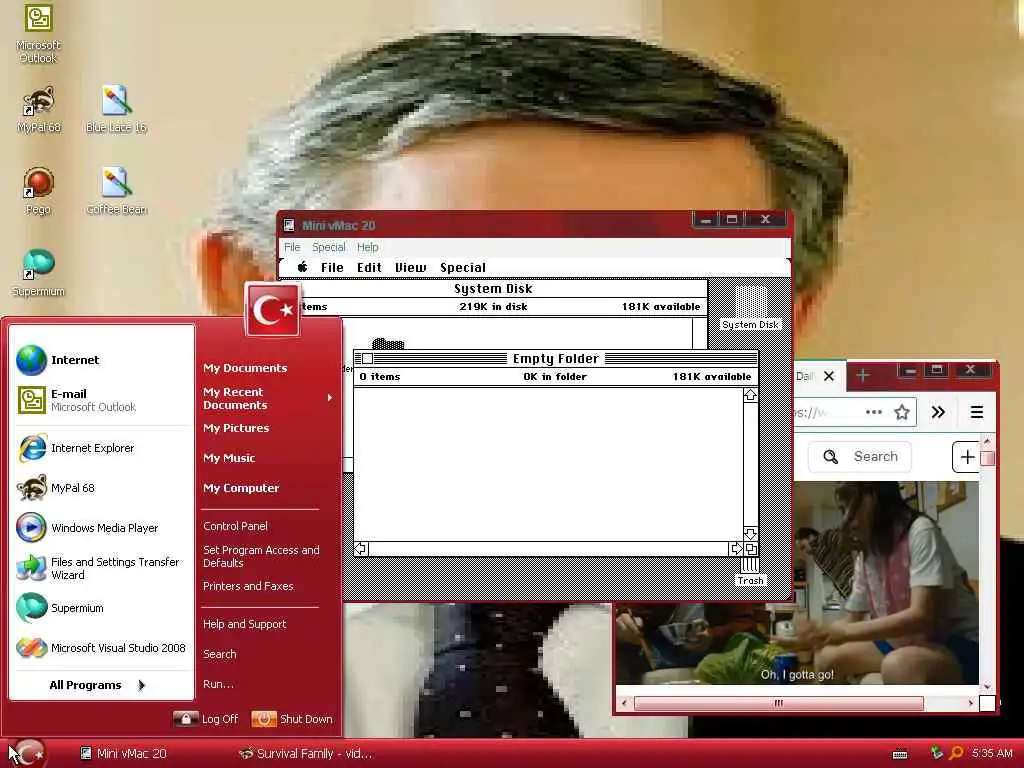Open My Pictures from Start menu
This screenshot has height=768, width=1024.
click(236, 428)
